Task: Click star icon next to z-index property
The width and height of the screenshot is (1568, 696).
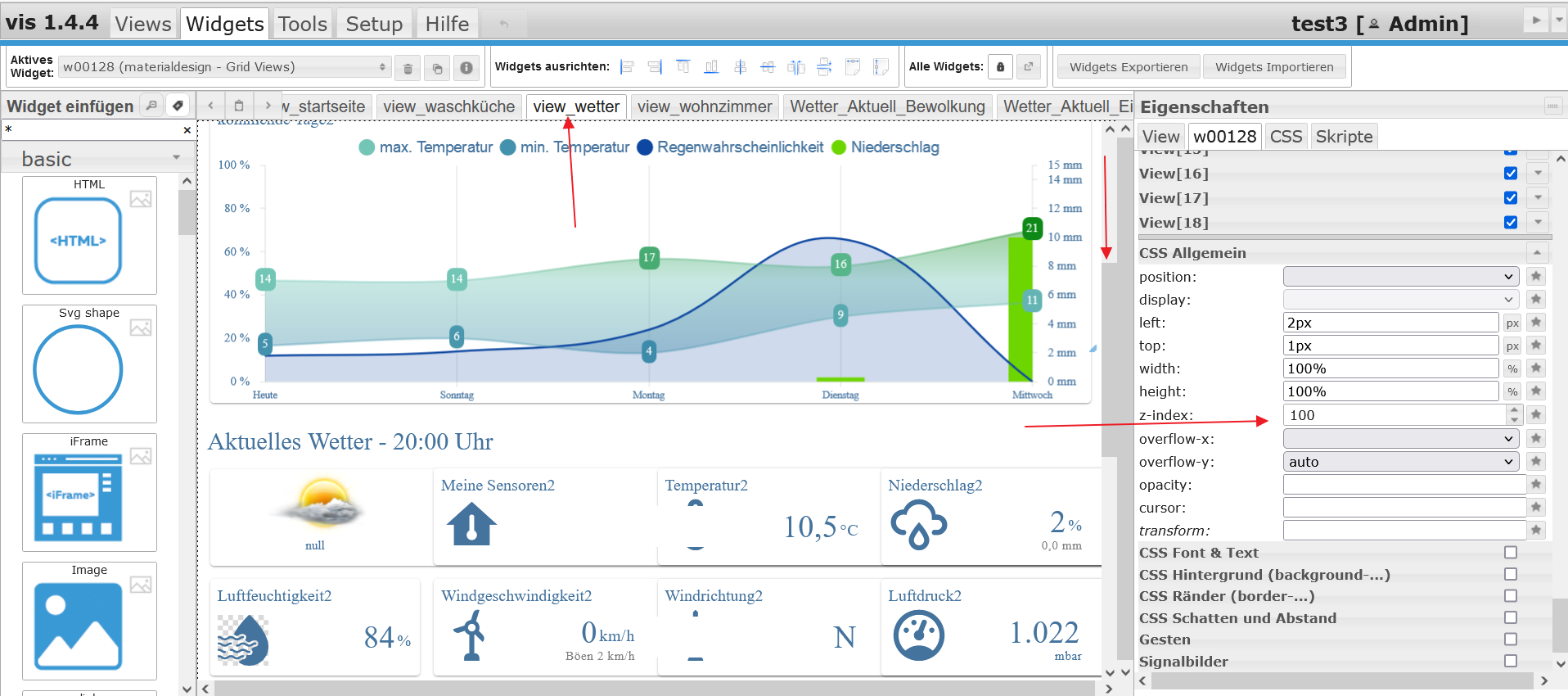Action: pos(1536,415)
